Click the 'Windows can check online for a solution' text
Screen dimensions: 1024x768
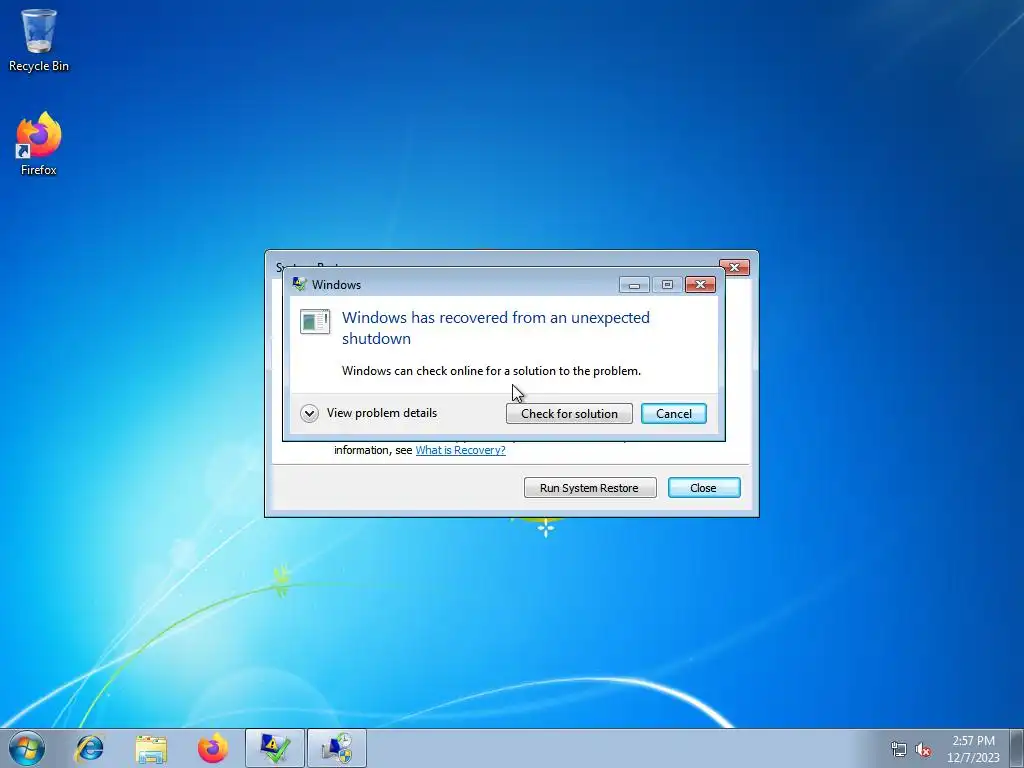491,371
